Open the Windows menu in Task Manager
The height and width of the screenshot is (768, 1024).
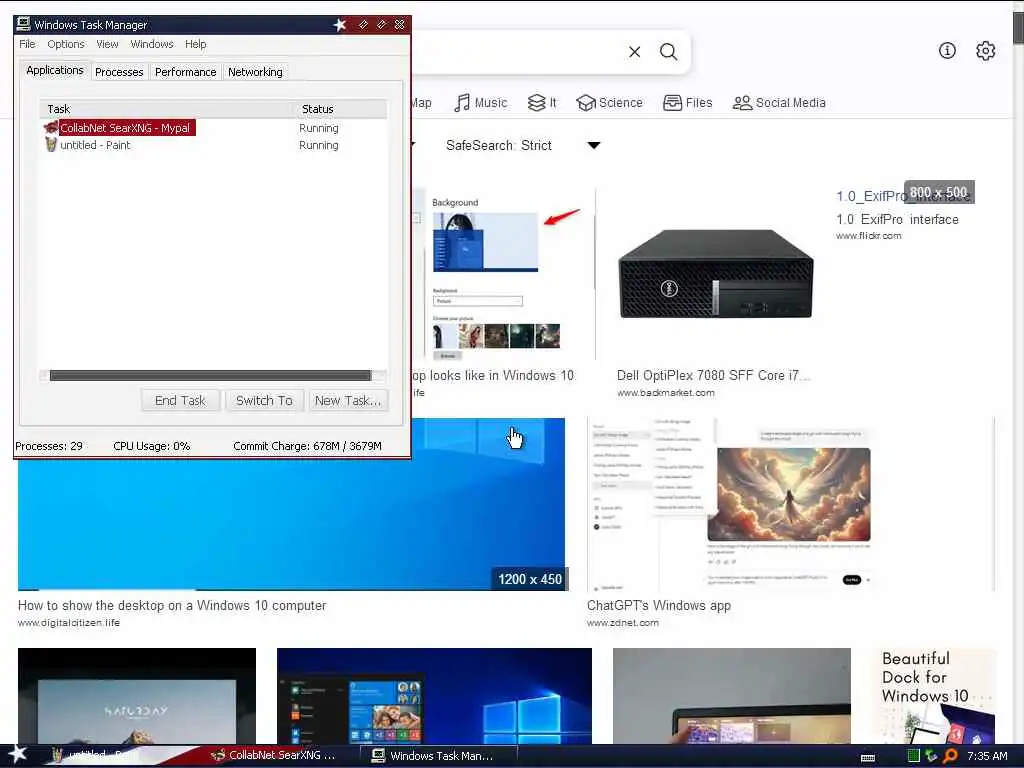point(152,44)
